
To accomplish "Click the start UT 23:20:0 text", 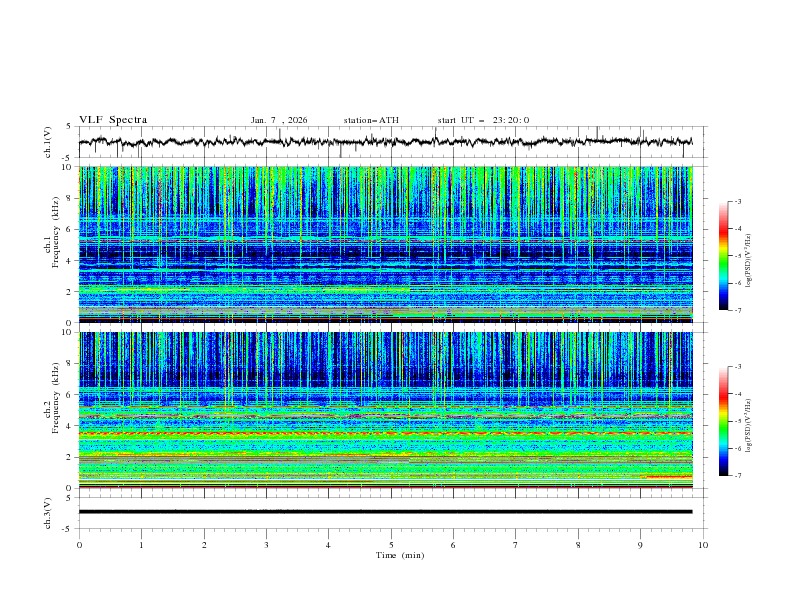I will click(x=483, y=120).
